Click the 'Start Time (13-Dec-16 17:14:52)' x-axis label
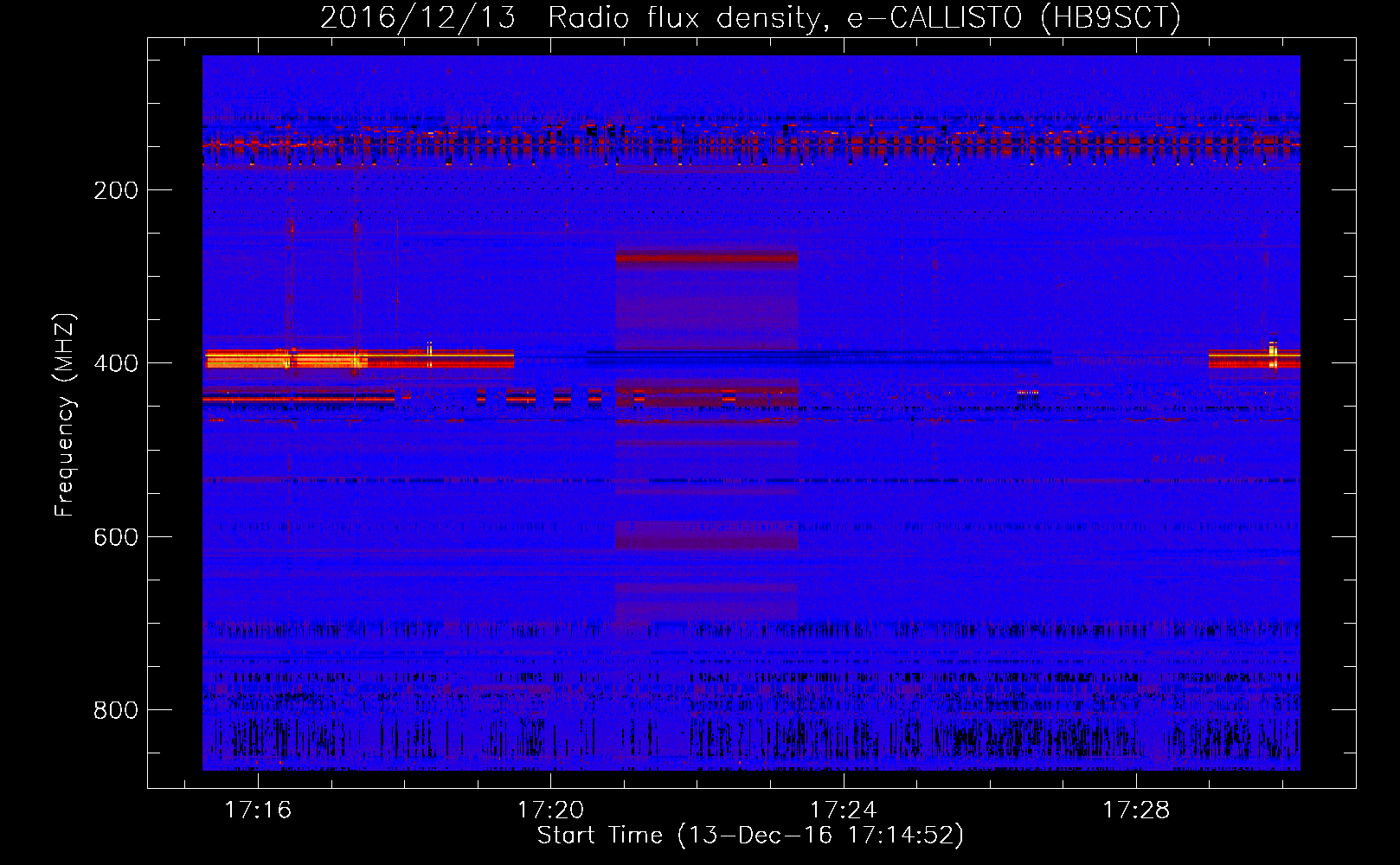Screen dimensions: 1400x865 [x=750, y=836]
